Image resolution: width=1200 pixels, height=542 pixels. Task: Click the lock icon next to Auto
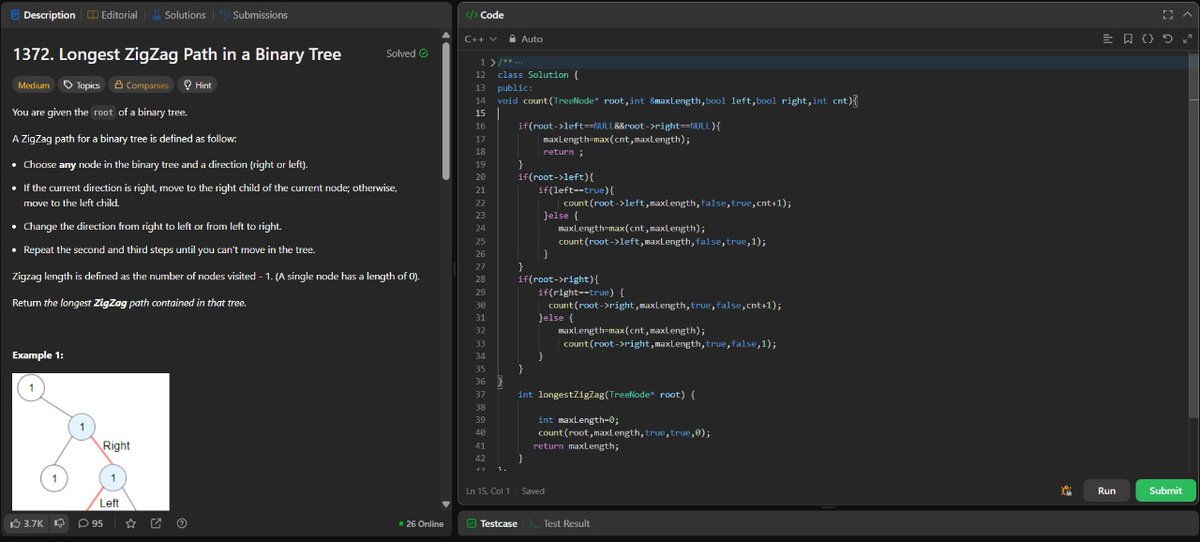[513, 39]
